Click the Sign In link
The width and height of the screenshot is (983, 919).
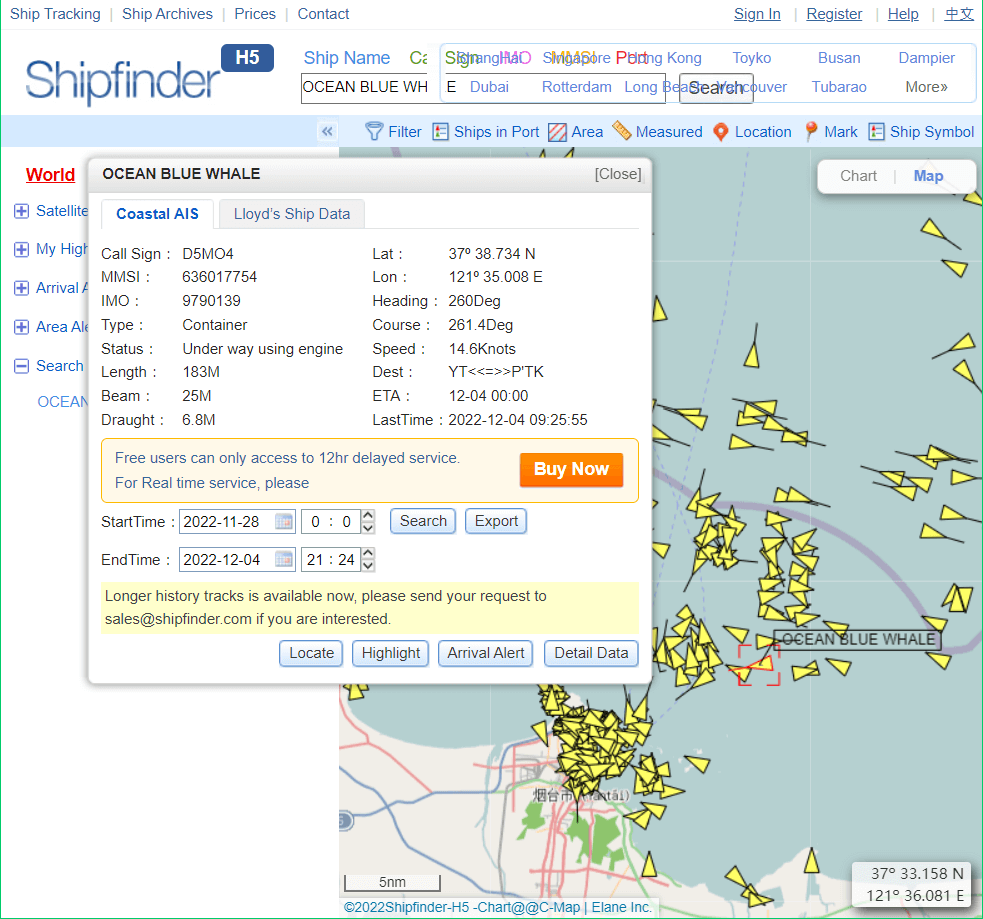pos(757,14)
